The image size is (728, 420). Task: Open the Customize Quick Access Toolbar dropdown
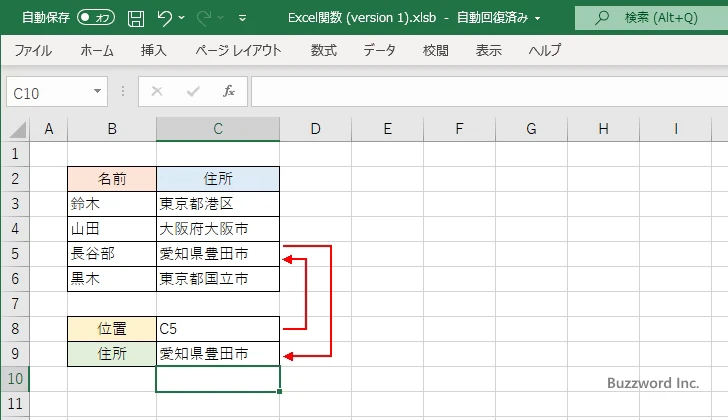[x=242, y=18]
